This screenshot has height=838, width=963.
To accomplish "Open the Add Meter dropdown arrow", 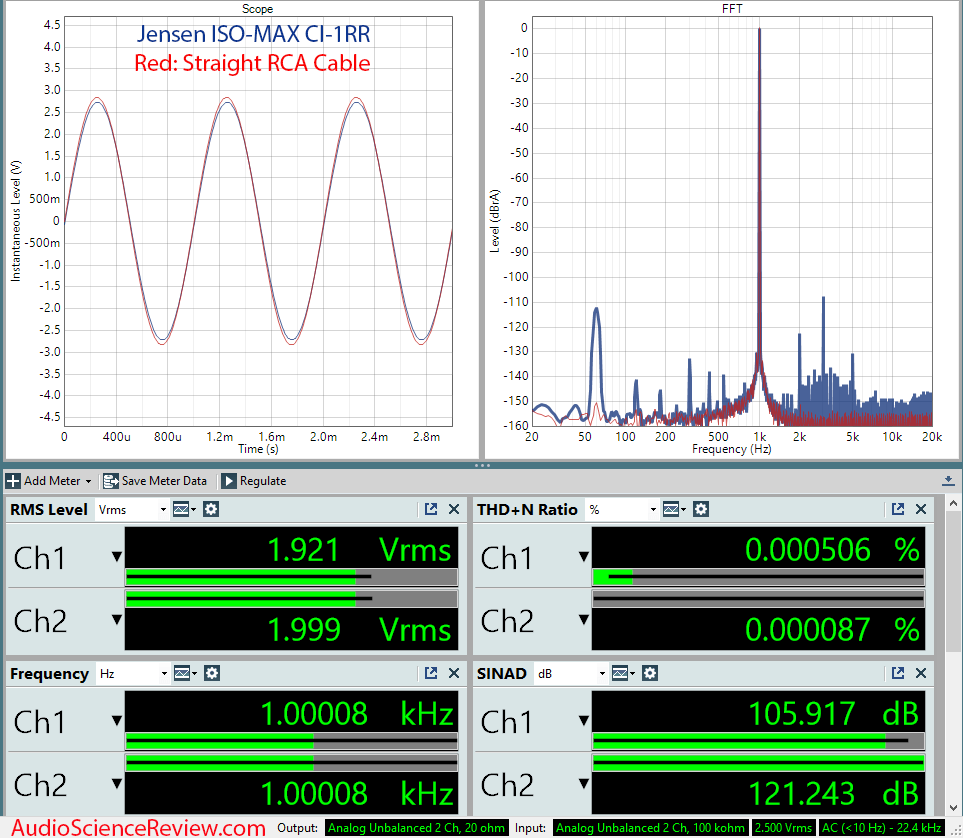I will 88,481.
